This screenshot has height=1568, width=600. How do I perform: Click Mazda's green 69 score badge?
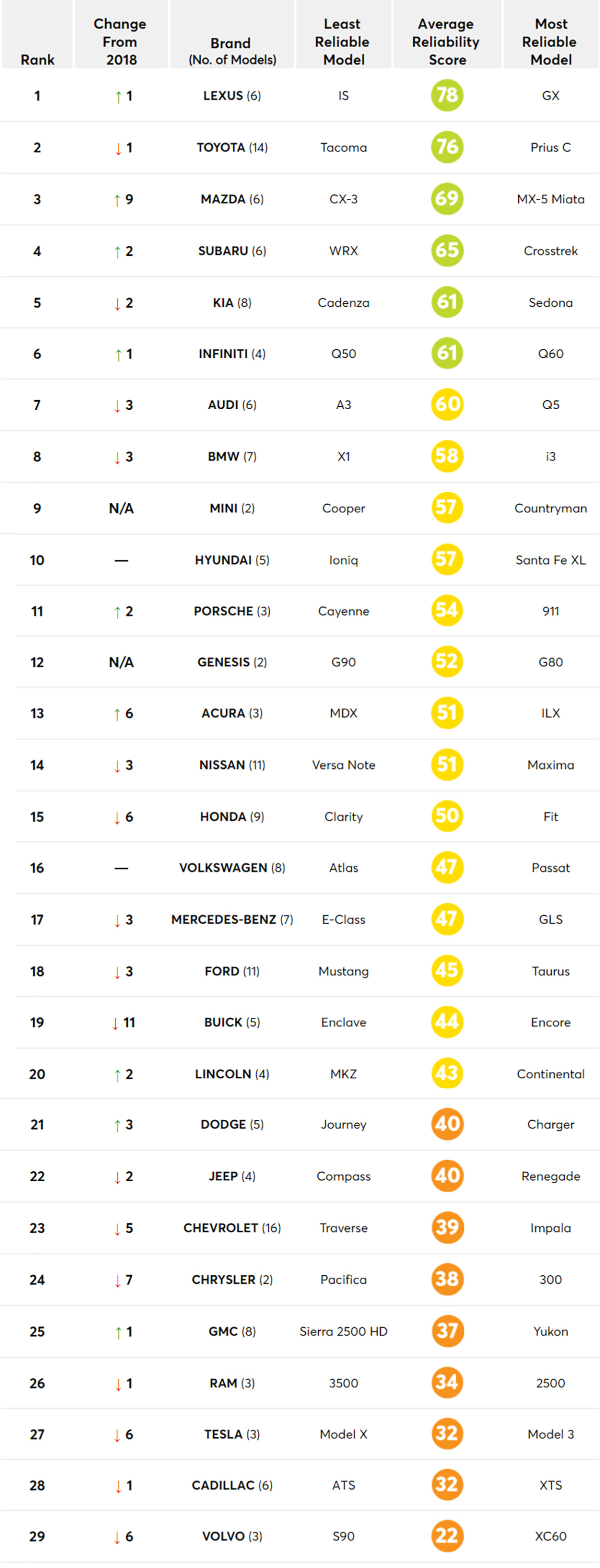pos(446,199)
